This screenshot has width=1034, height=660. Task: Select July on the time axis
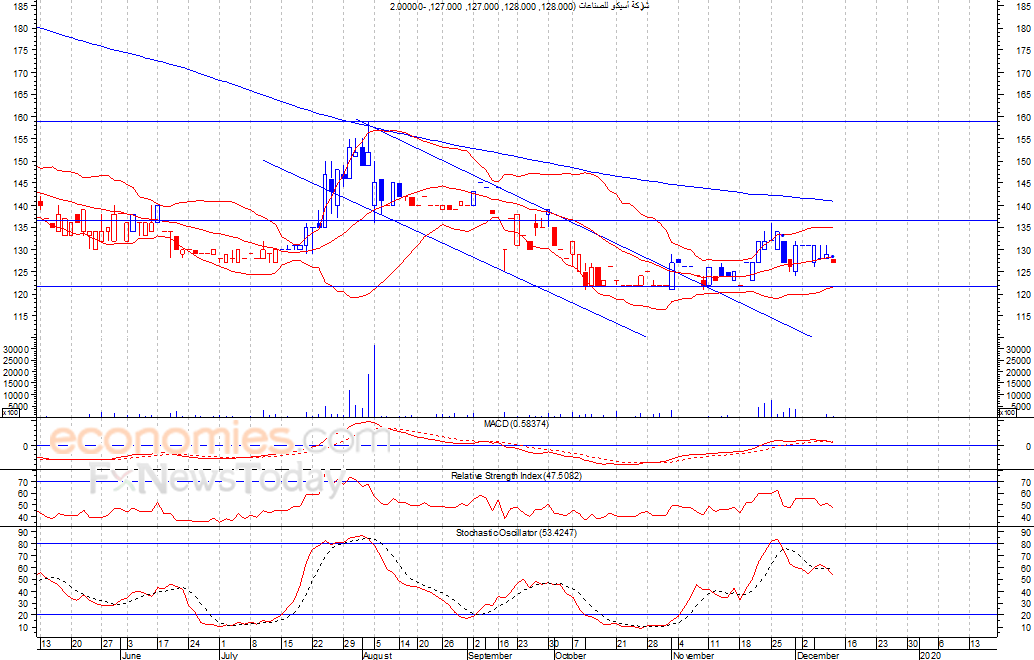(x=227, y=656)
